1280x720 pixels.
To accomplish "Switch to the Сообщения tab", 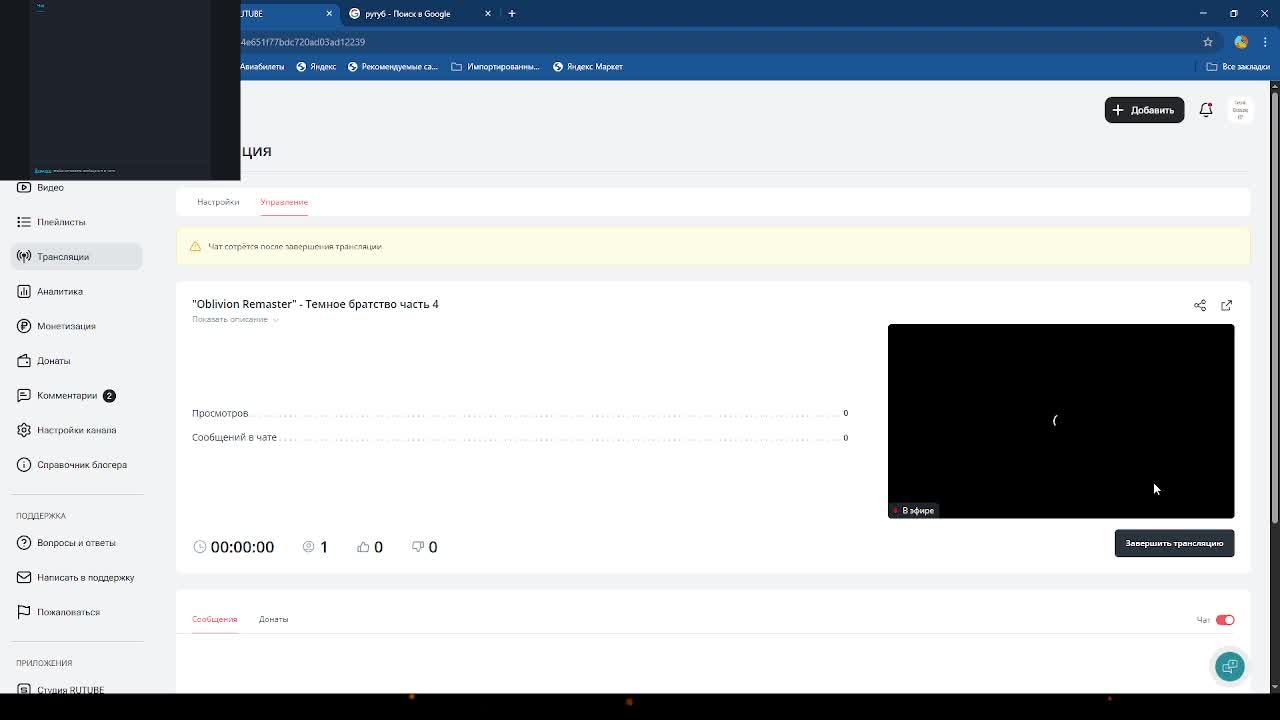I will tap(214, 619).
